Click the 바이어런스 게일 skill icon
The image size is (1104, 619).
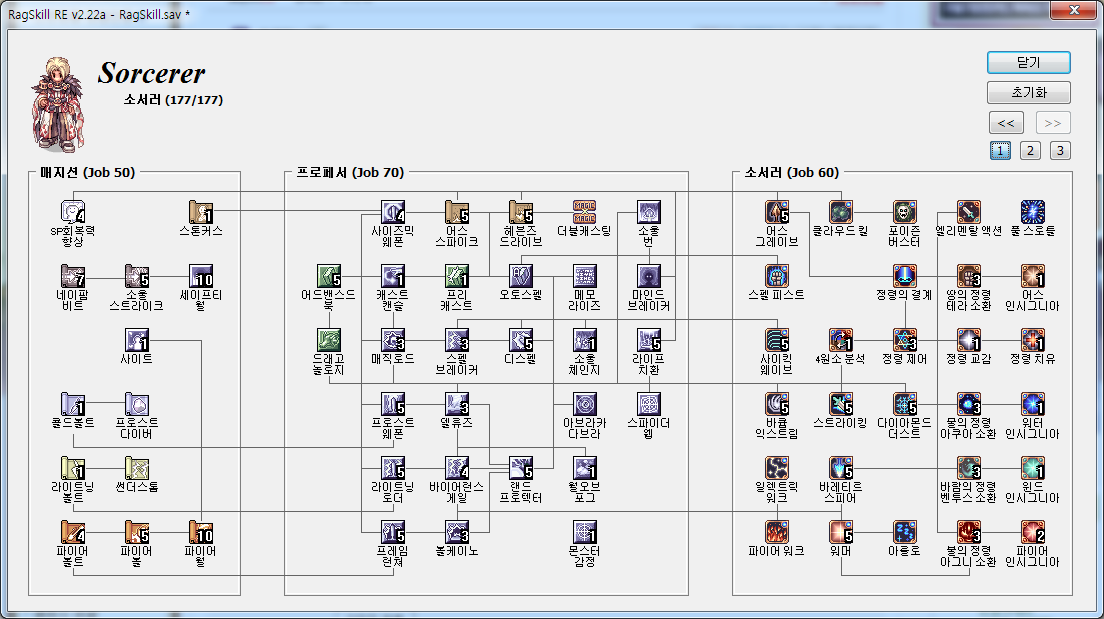click(457, 468)
